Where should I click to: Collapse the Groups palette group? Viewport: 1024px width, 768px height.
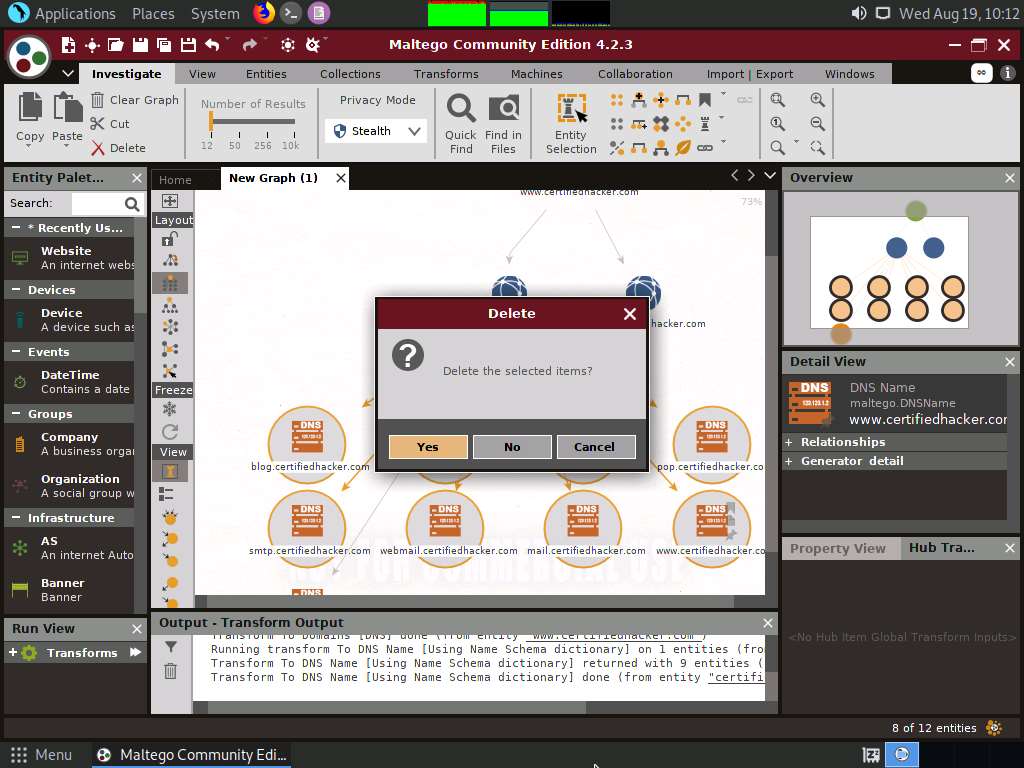(x=16, y=413)
